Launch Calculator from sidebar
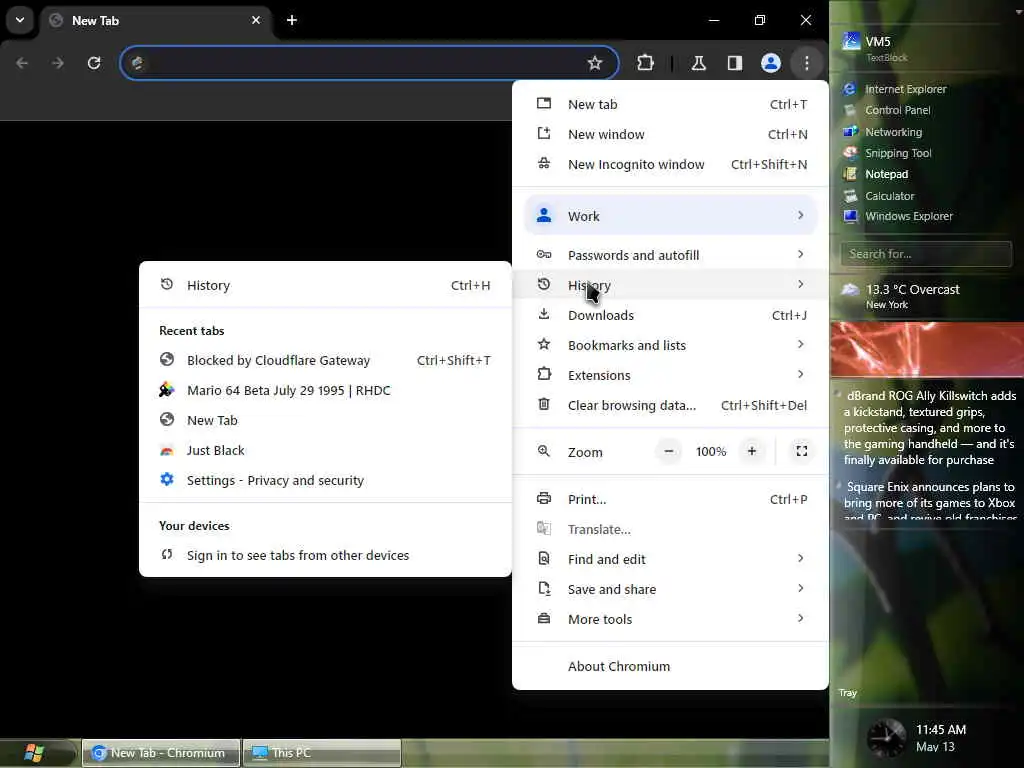Image resolution: width=1024 pixels, height=768 pixels. coord(879,196)
